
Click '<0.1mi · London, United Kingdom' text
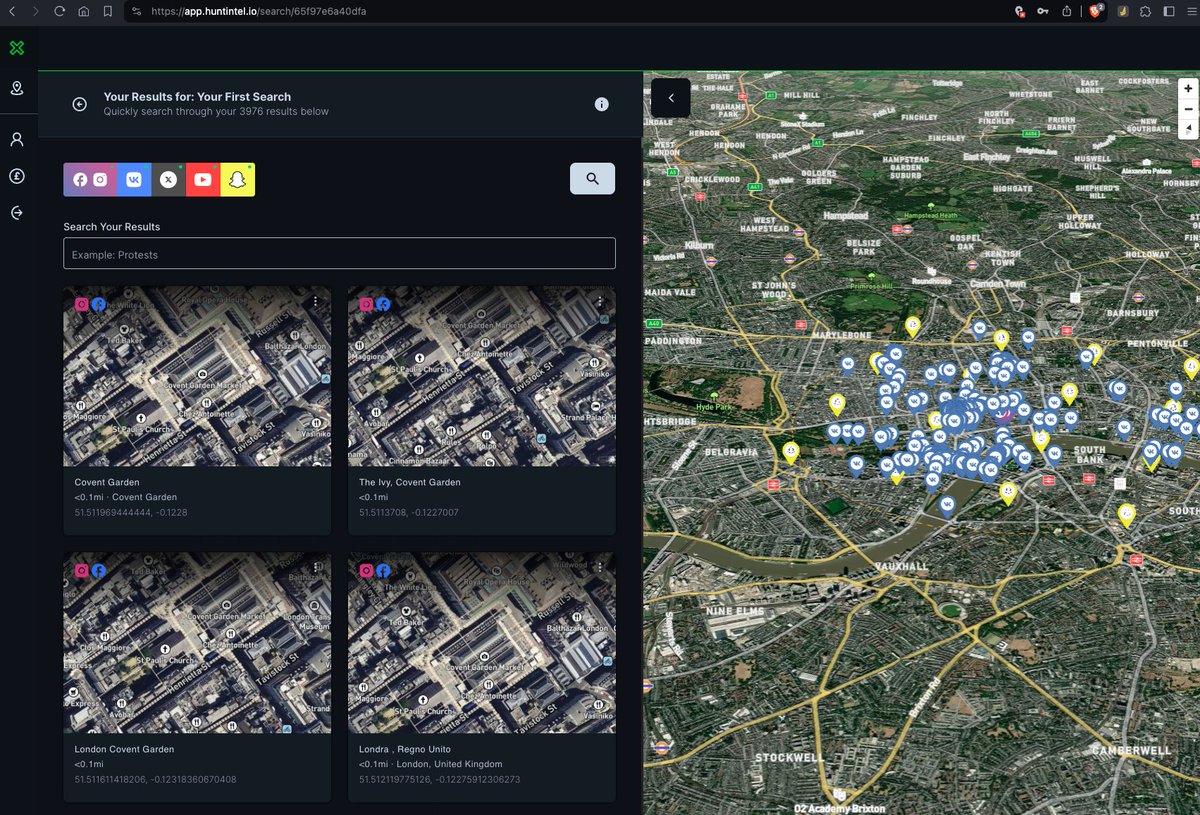coord(431,764)
